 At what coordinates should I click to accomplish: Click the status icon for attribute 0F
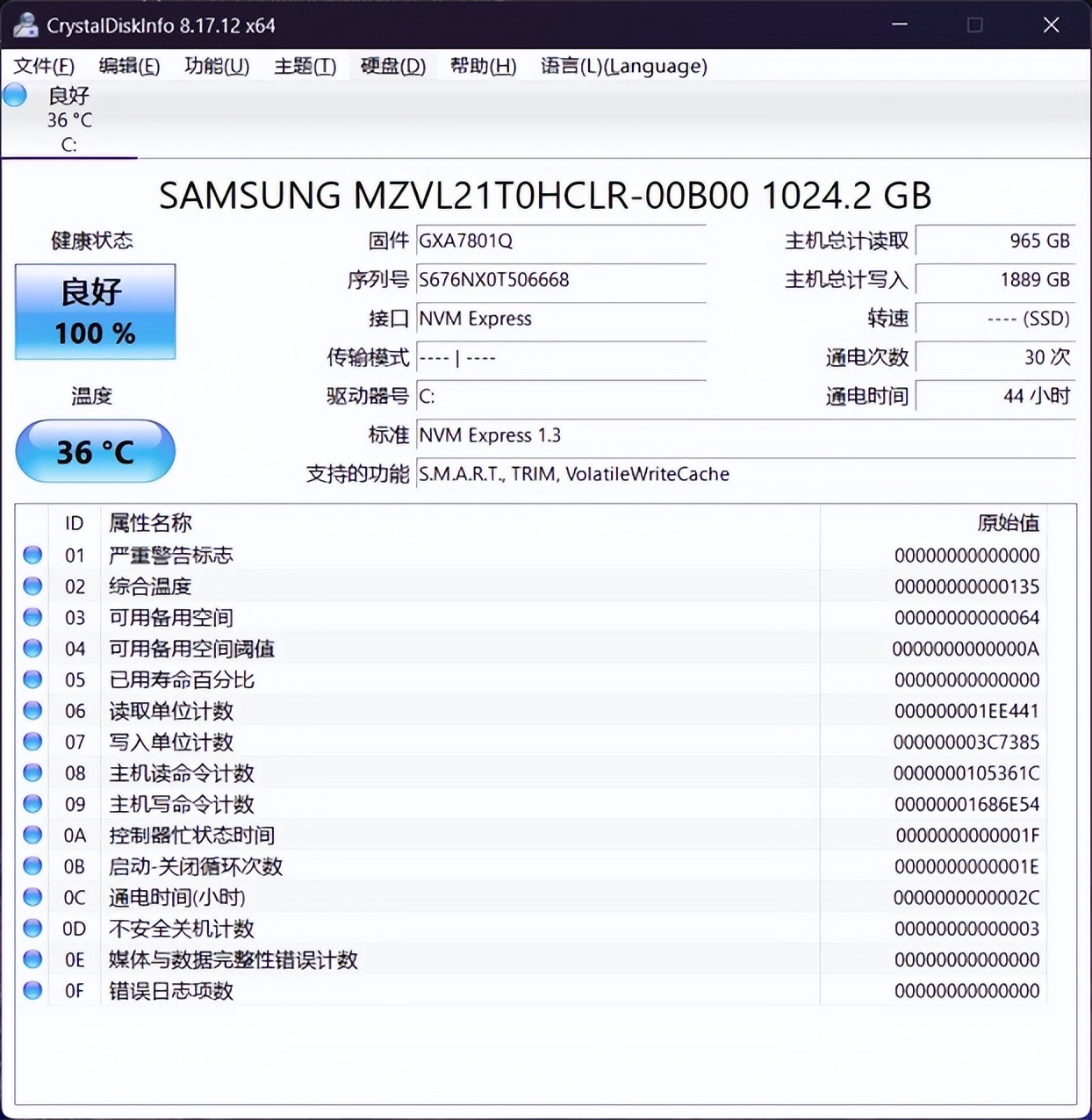tap(32, 990)
